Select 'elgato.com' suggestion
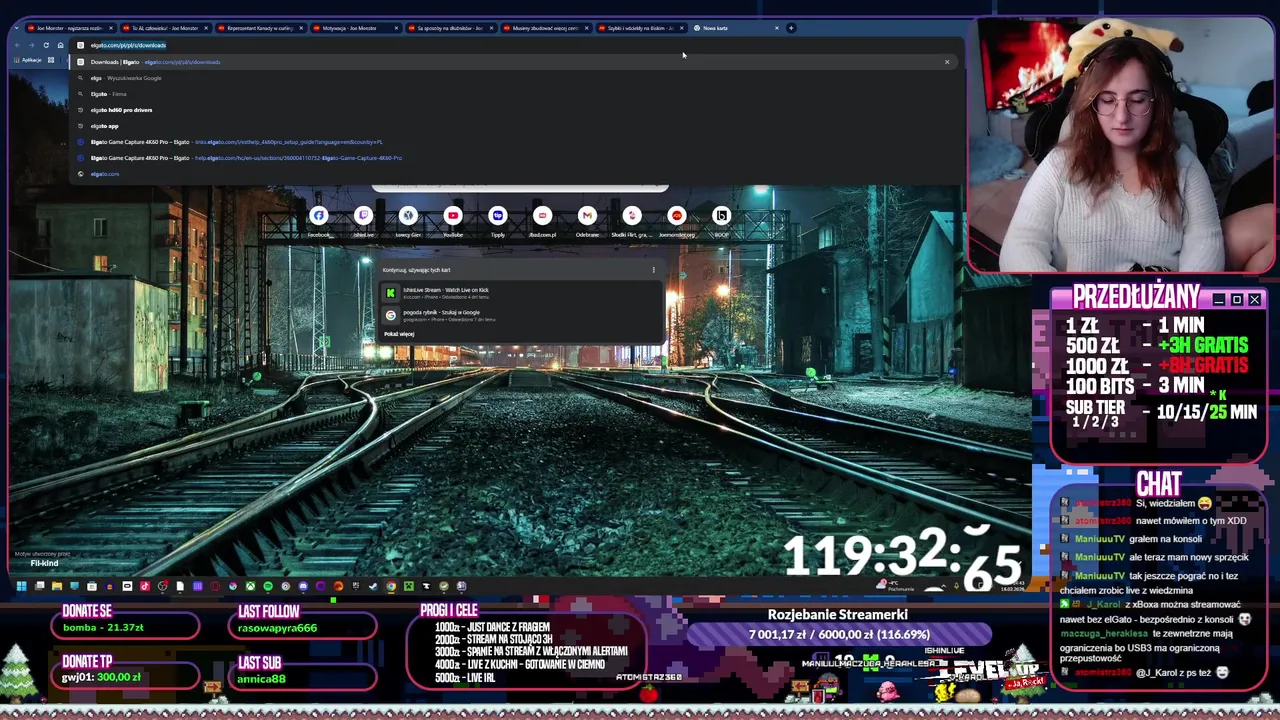The height and width of the screenshot is (720, 1280). (515, 174)
